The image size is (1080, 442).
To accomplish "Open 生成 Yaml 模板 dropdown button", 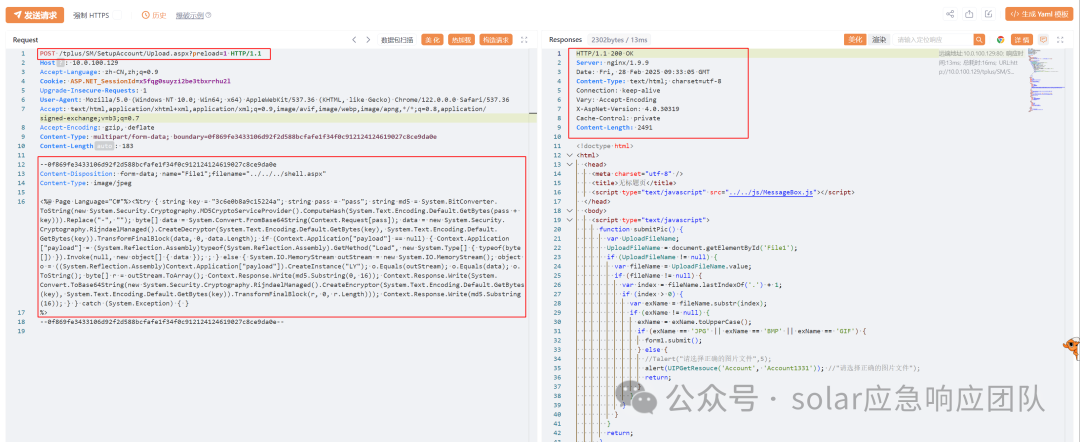I will (x=1040, y=15).
